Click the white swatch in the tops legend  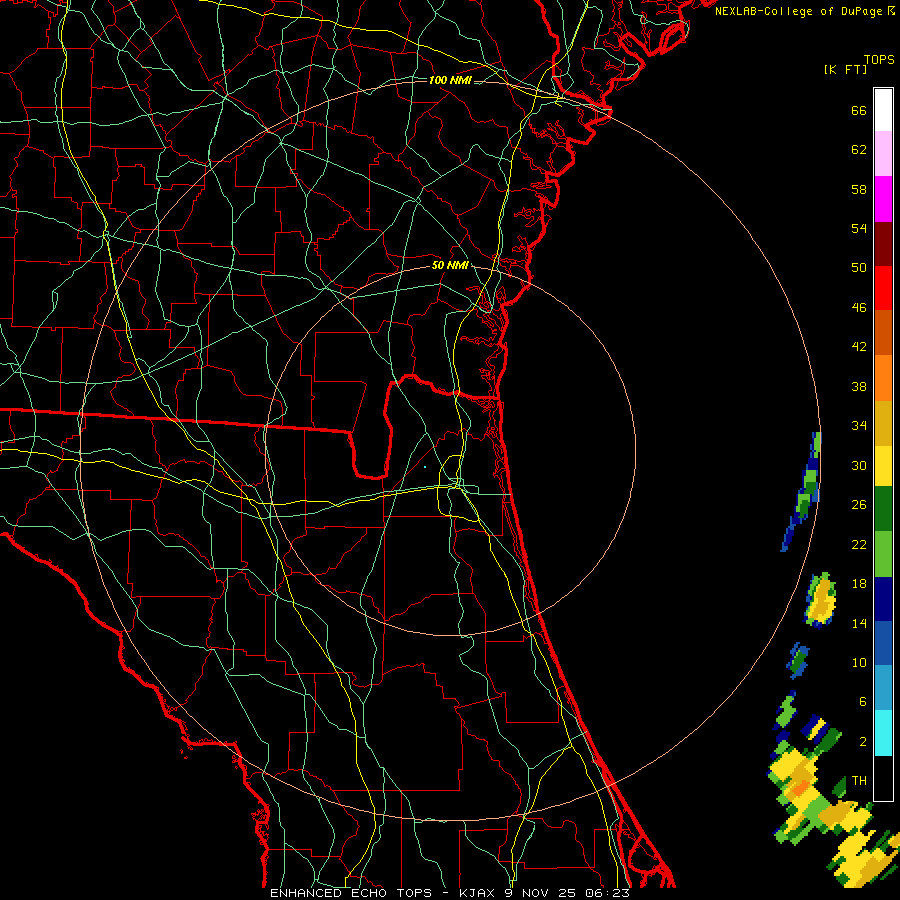pos(883,110)
